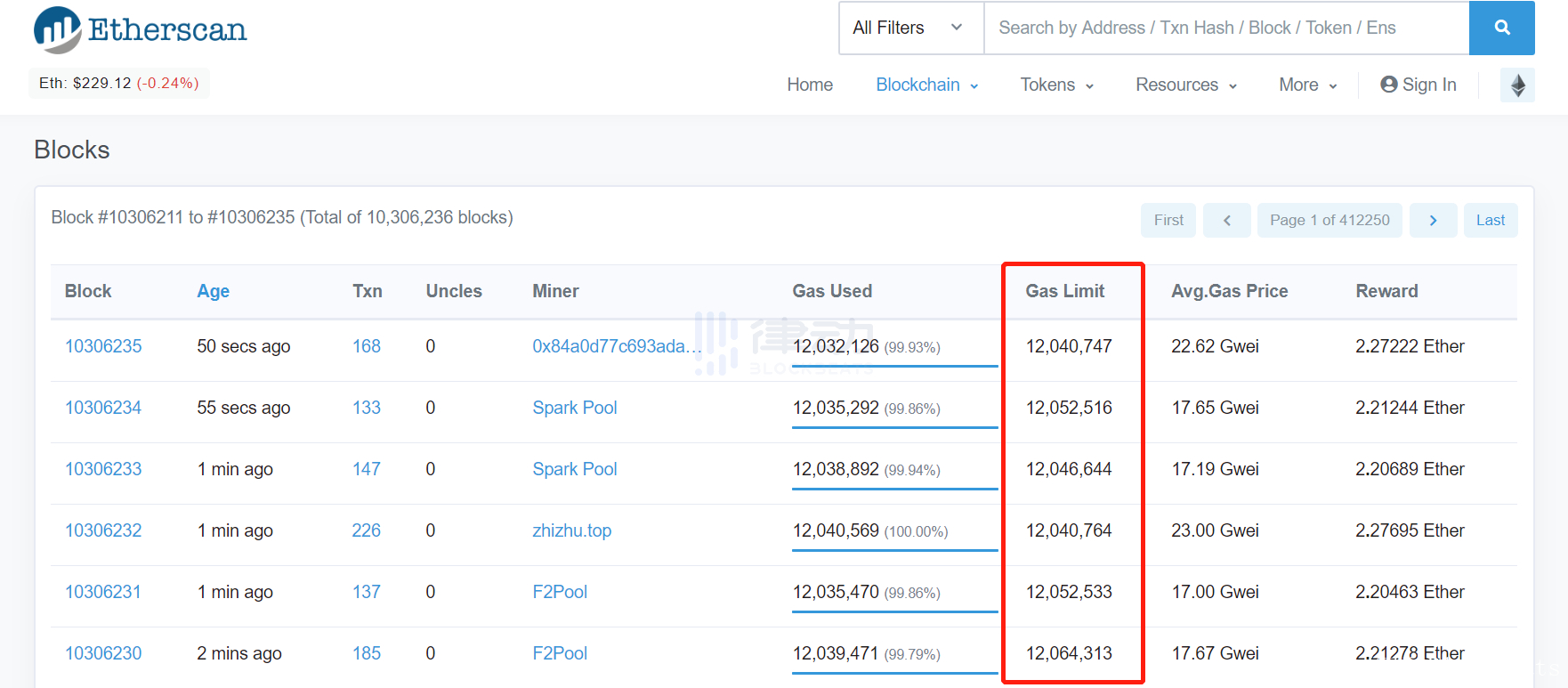Open the 137 transactions link
The width and height of the screenshot is (1568, 688).
click(x=367, y=592)
